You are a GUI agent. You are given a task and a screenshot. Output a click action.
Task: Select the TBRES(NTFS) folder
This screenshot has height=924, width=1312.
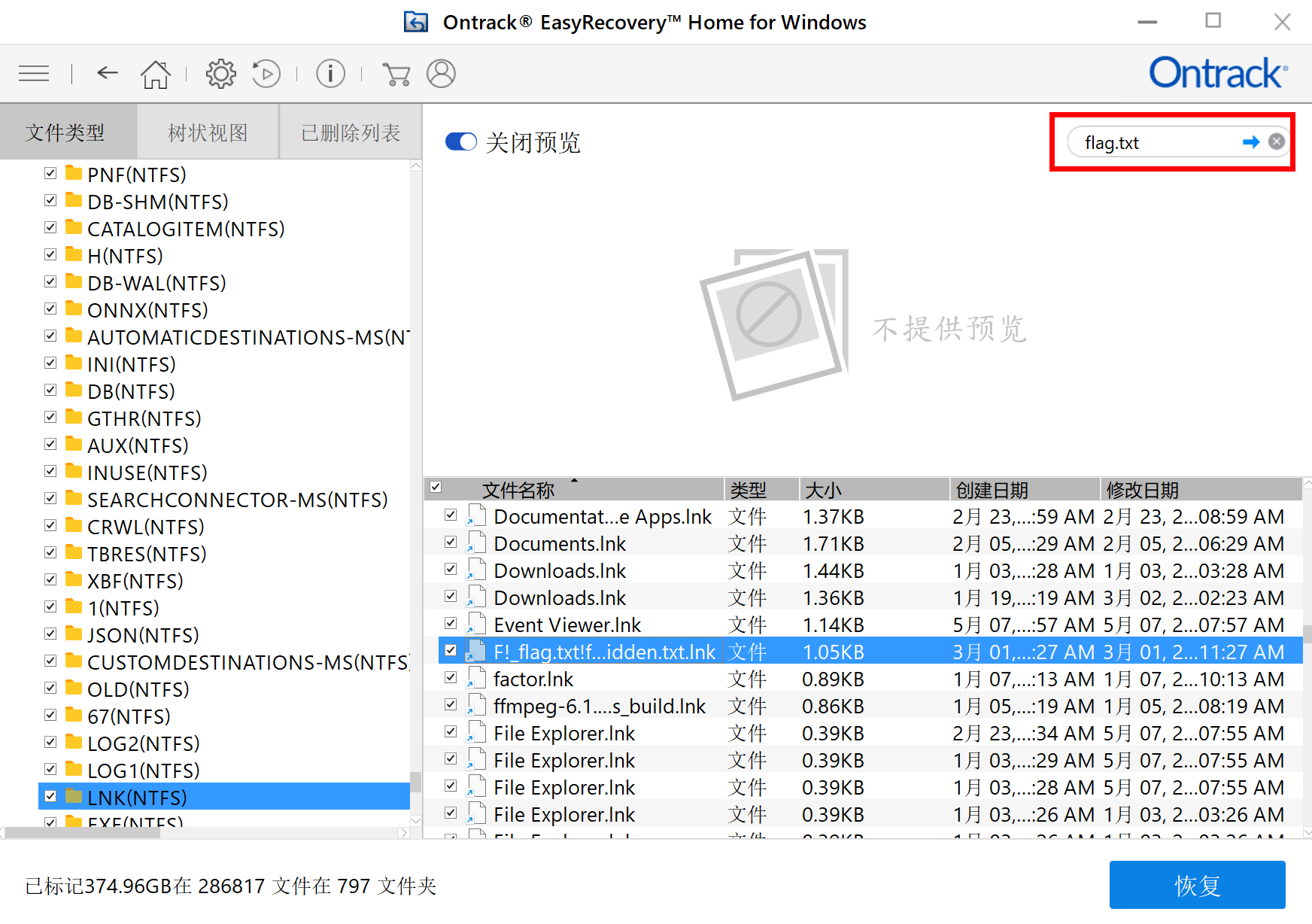pyautogui.click(x=147, y=554)
